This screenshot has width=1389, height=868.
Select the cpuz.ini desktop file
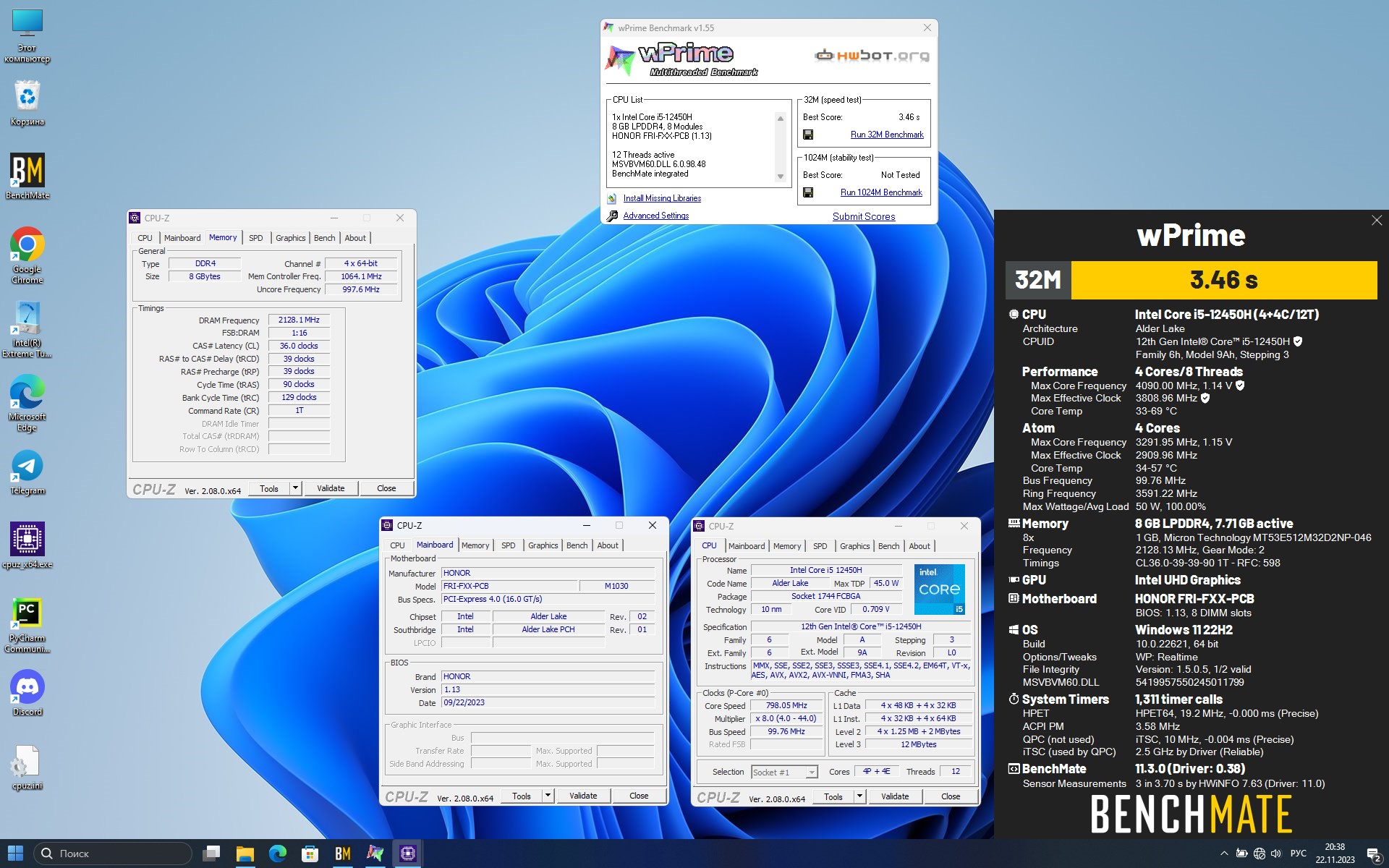(27, 768)
